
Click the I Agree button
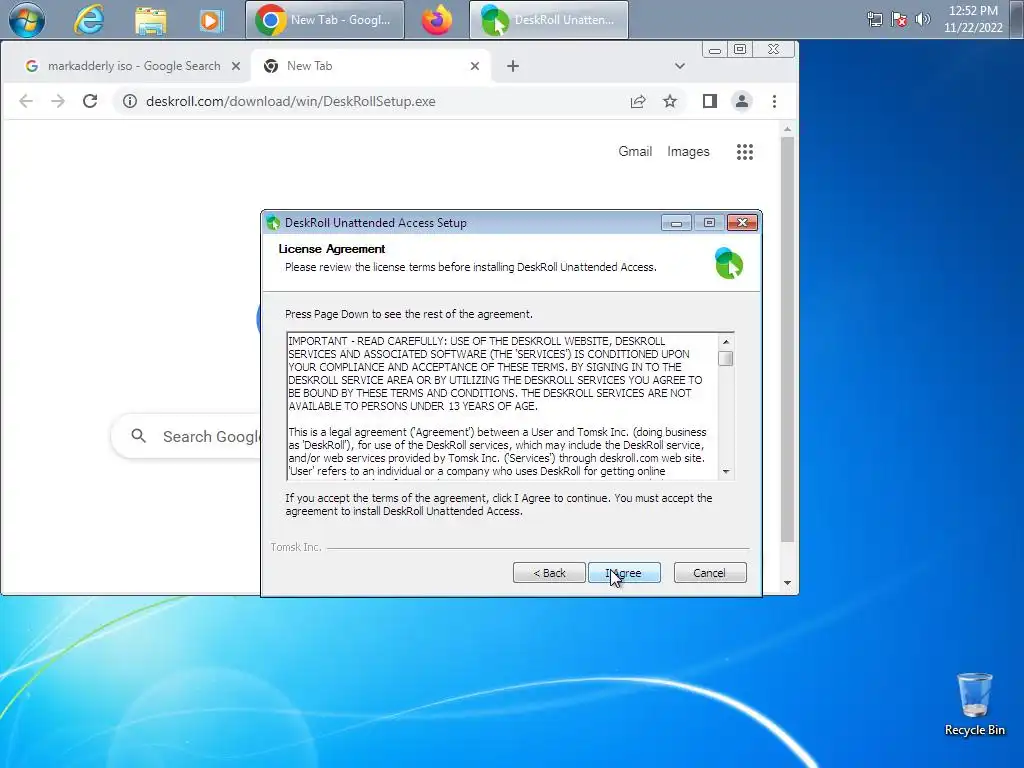(x=624, y=573)
